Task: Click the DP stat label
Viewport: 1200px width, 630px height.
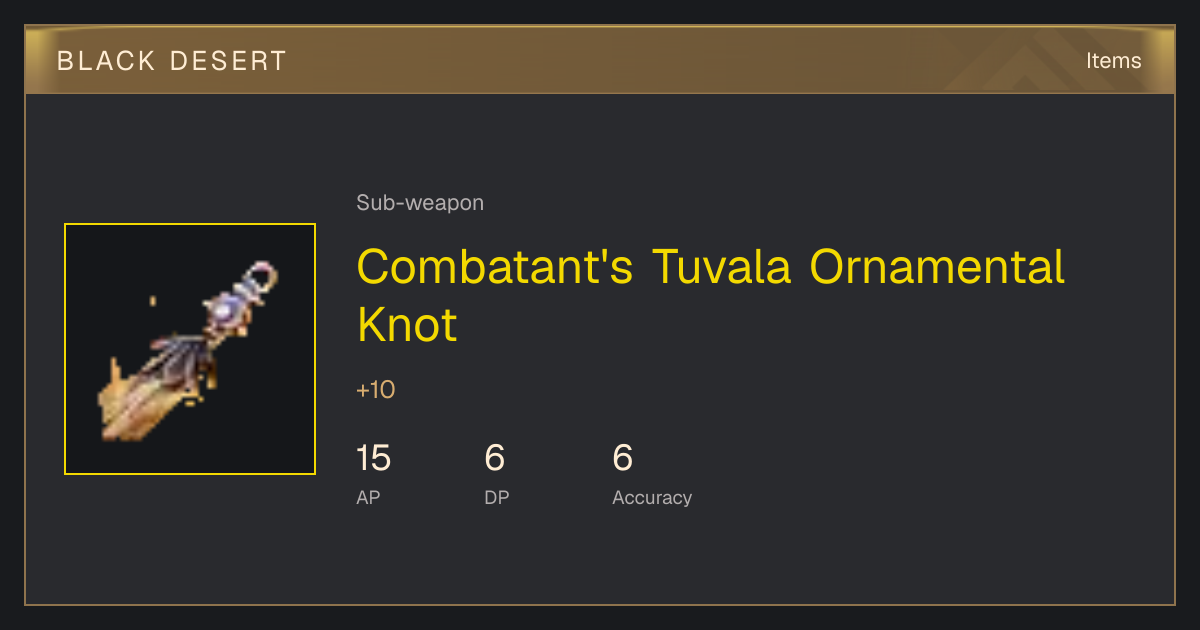Action: coord(496,497)
